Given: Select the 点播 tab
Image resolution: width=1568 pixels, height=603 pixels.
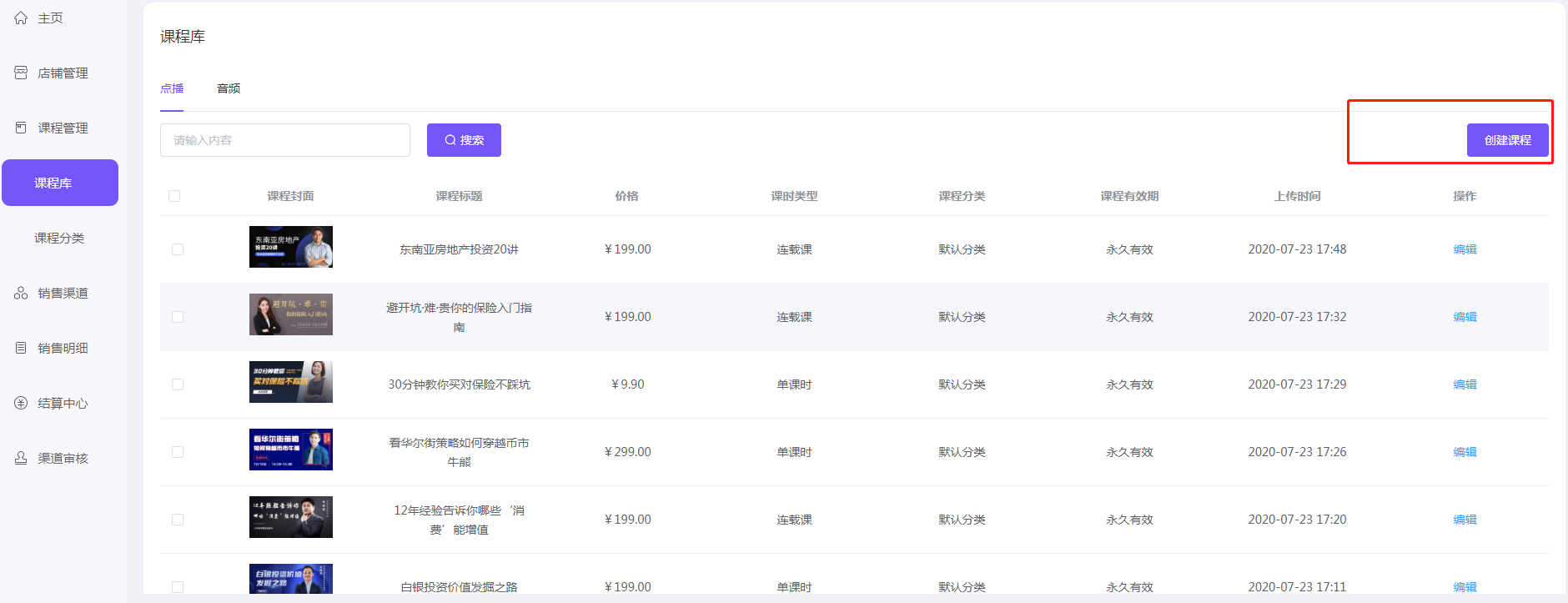Looking at the screenshot, I should pyautogui.click(x=172, y=88).
